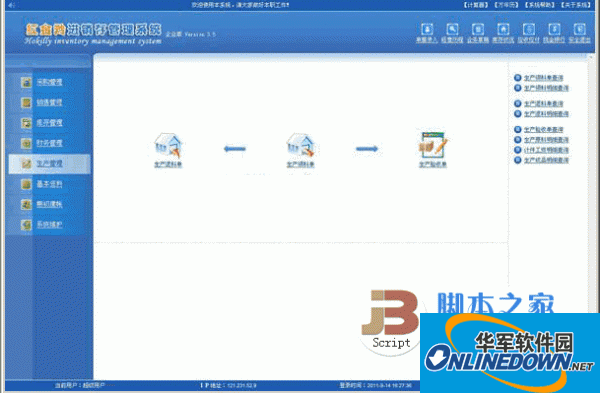Select 库存管理 in the sidebar

pos(49,123)
